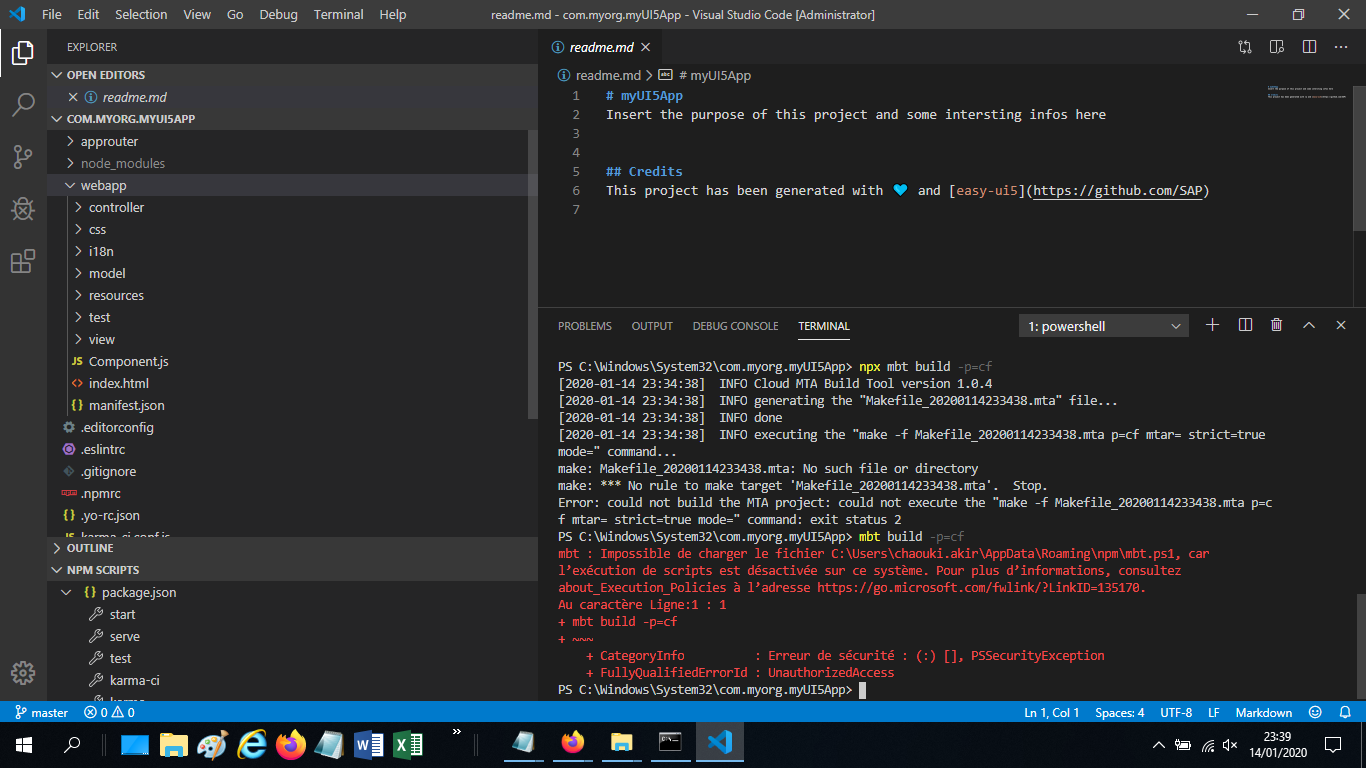Open the Source Control view
The height and width of the screenshot is (768, 1366).
click(x=22, y=156)
